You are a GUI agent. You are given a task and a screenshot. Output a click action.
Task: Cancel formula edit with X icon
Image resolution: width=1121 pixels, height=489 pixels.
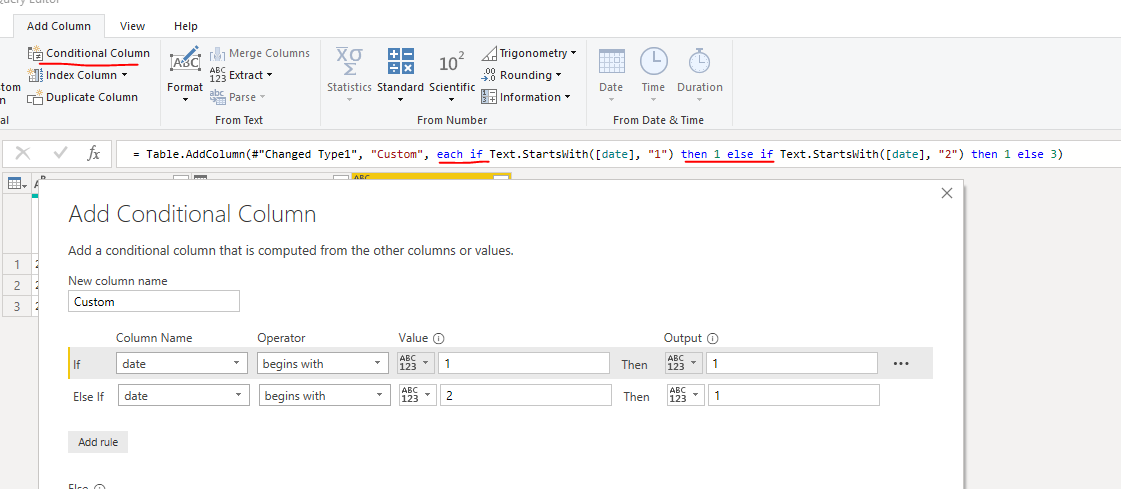[23, 153]
